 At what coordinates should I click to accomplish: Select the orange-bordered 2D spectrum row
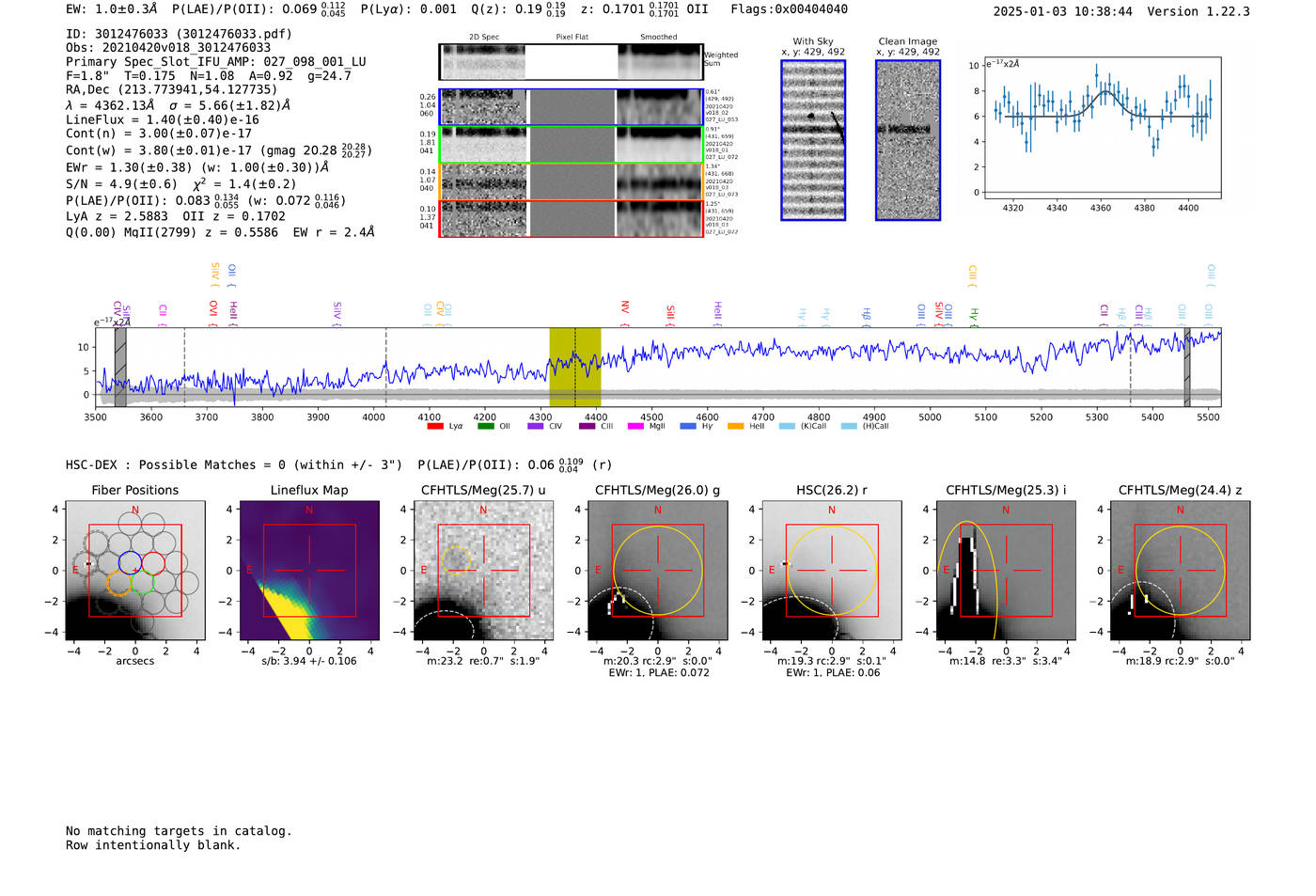coord(571,181)
